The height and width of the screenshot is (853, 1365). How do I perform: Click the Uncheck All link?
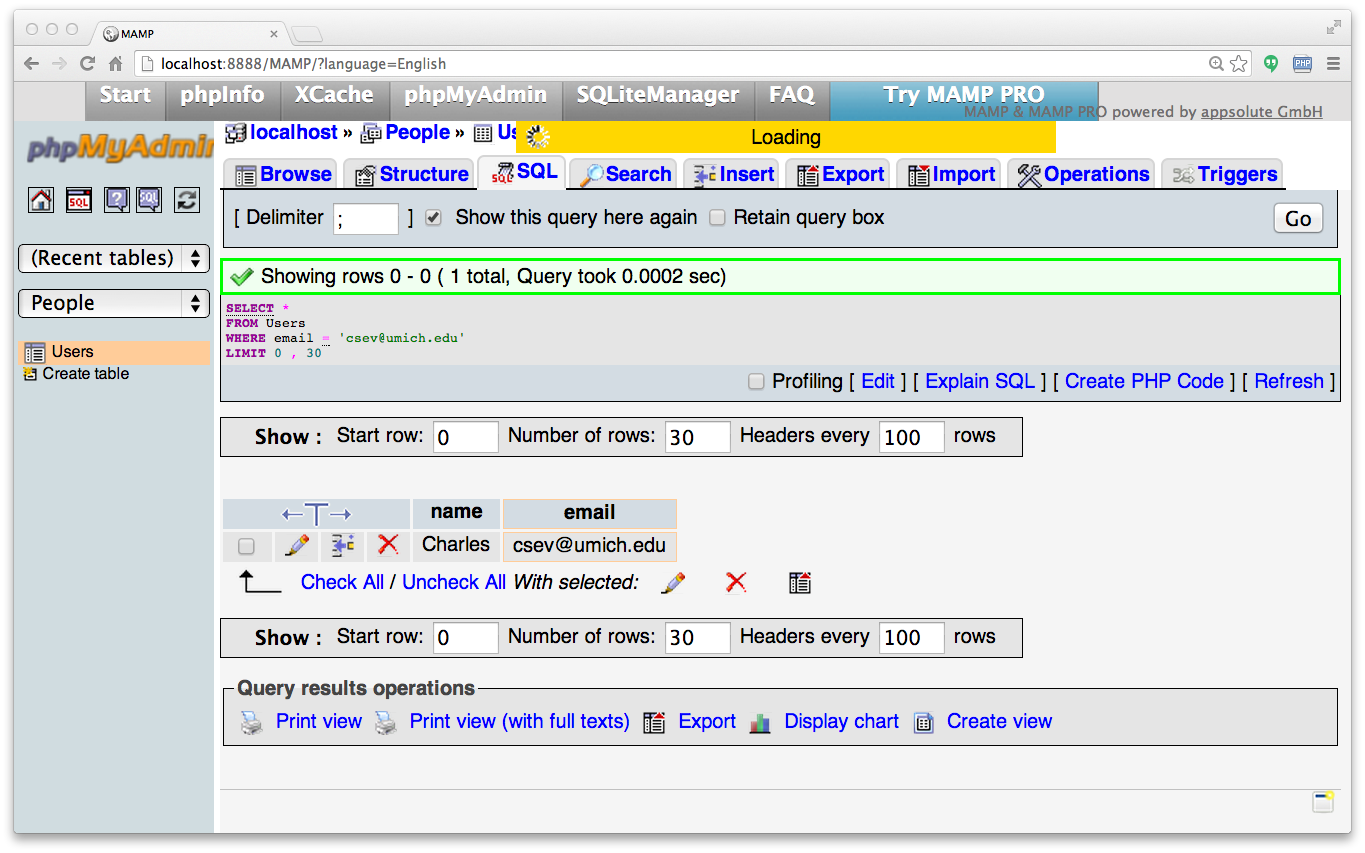(x=454, y=582)
